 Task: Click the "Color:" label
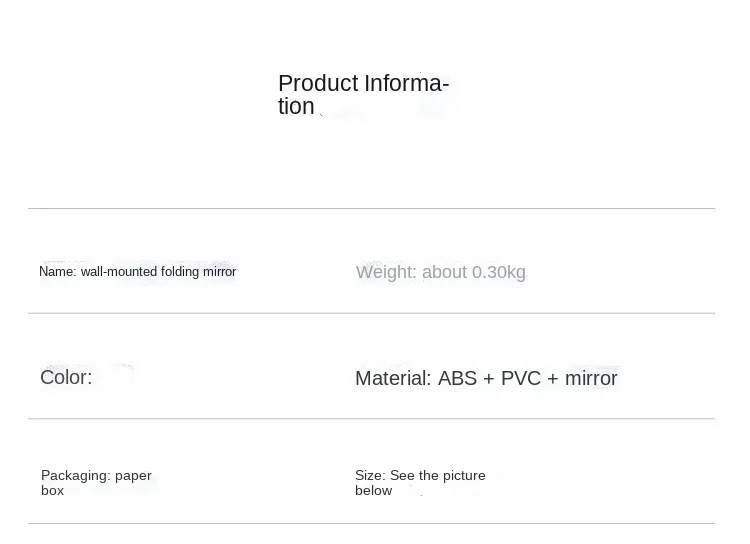pos(66,377)
